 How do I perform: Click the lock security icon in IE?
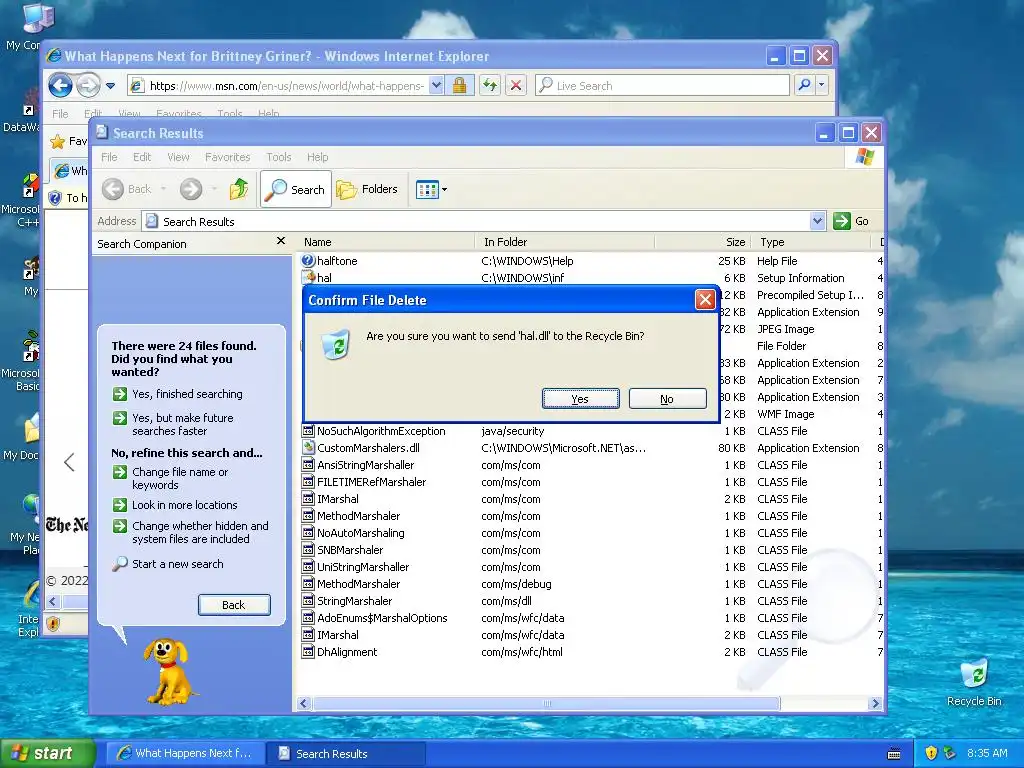point(460,85)
